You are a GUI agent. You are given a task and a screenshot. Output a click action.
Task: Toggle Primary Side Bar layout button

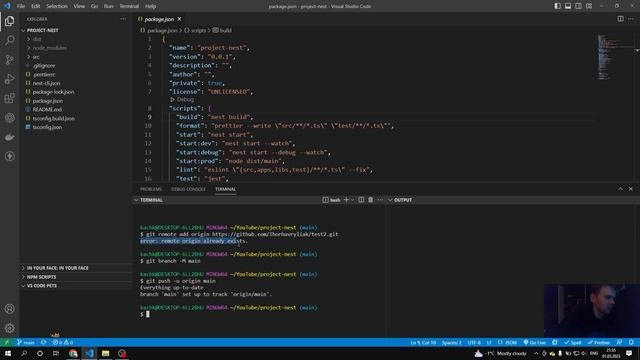(x=558, y=6)
